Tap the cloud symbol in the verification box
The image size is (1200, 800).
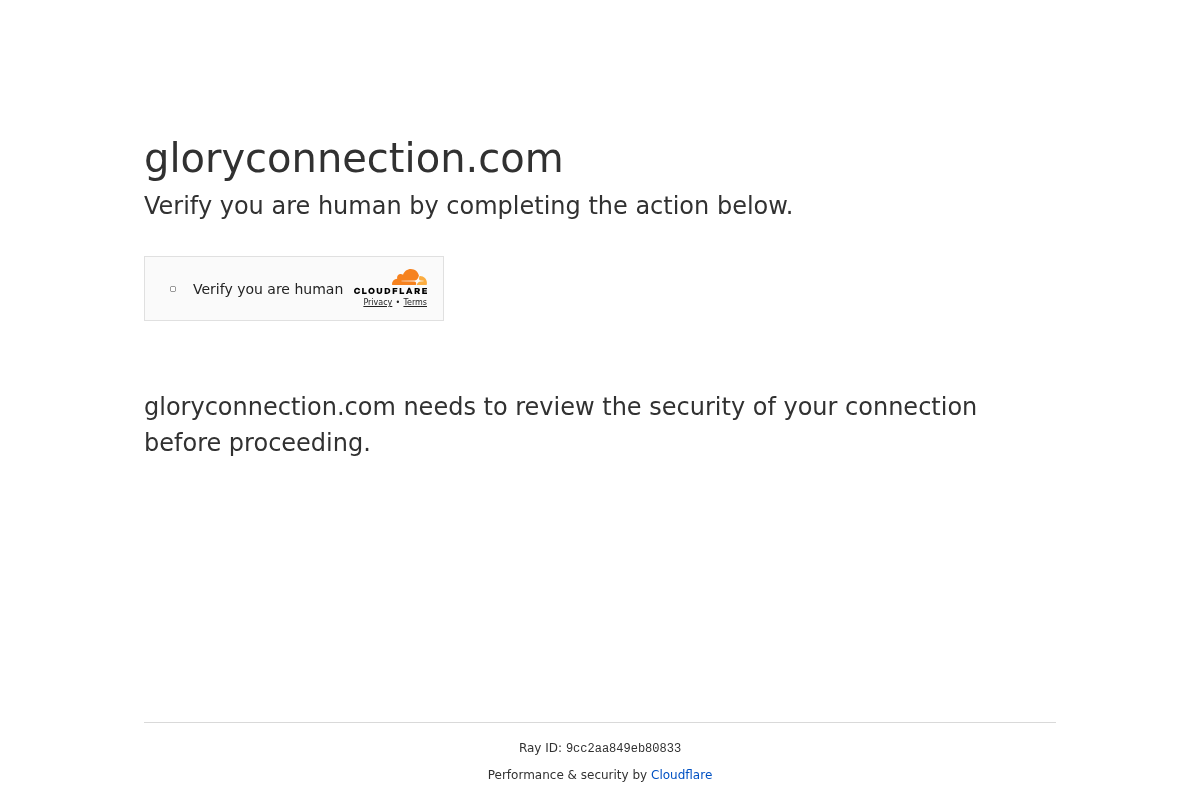pyautogui.click(x=411, y=278)
